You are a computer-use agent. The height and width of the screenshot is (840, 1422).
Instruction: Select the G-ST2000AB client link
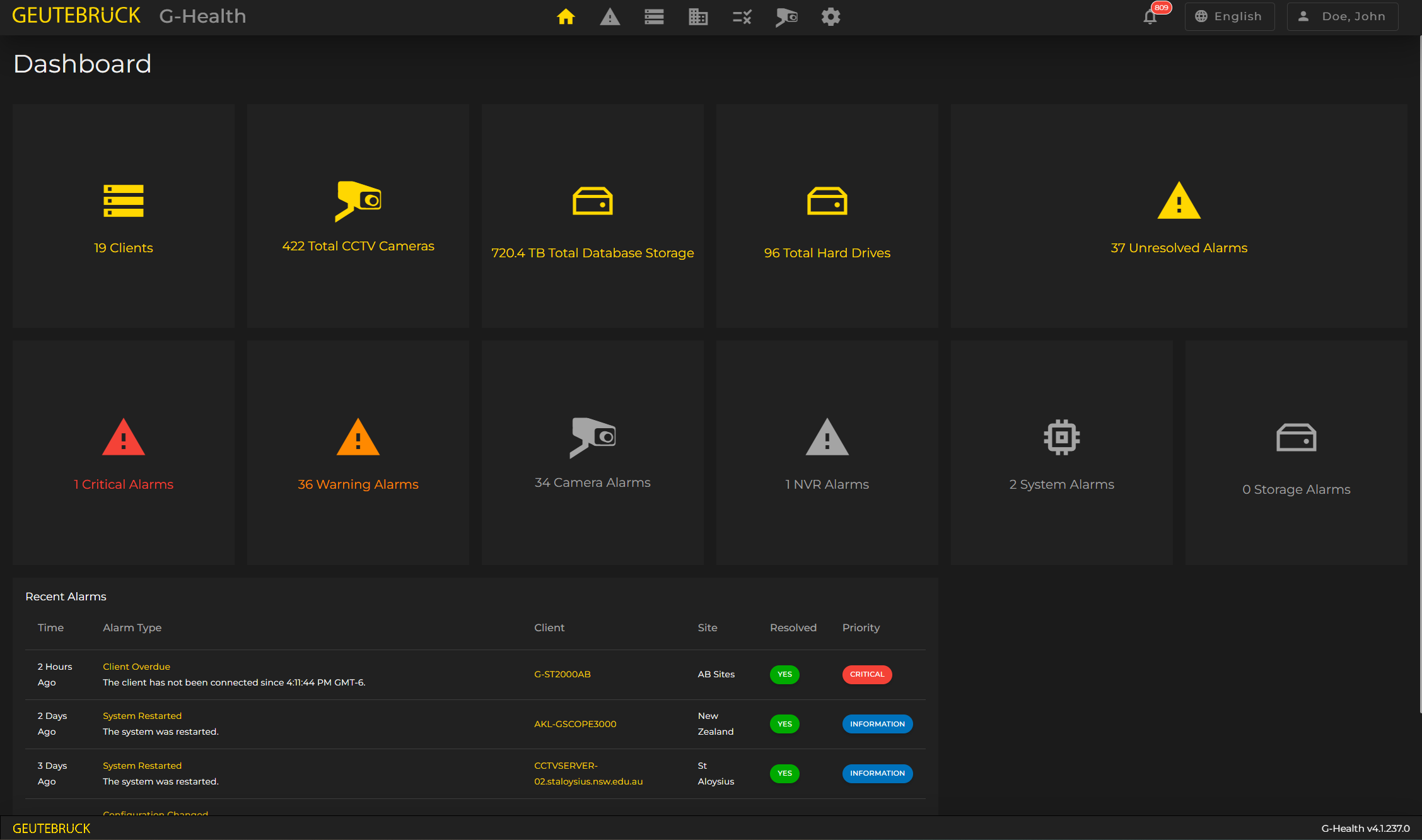click(x=562, y=674)
